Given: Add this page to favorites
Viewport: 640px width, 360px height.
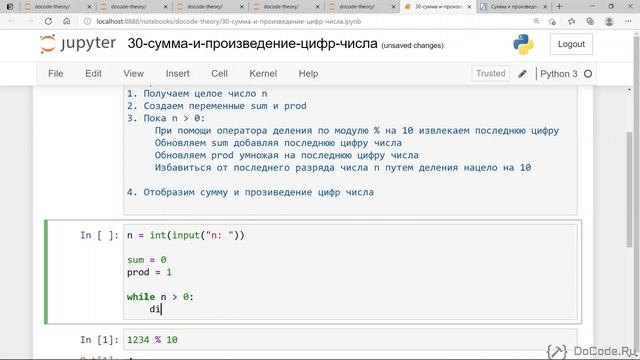Looking at the screenshot, I should pyautogui.click(x=553, y=21).
